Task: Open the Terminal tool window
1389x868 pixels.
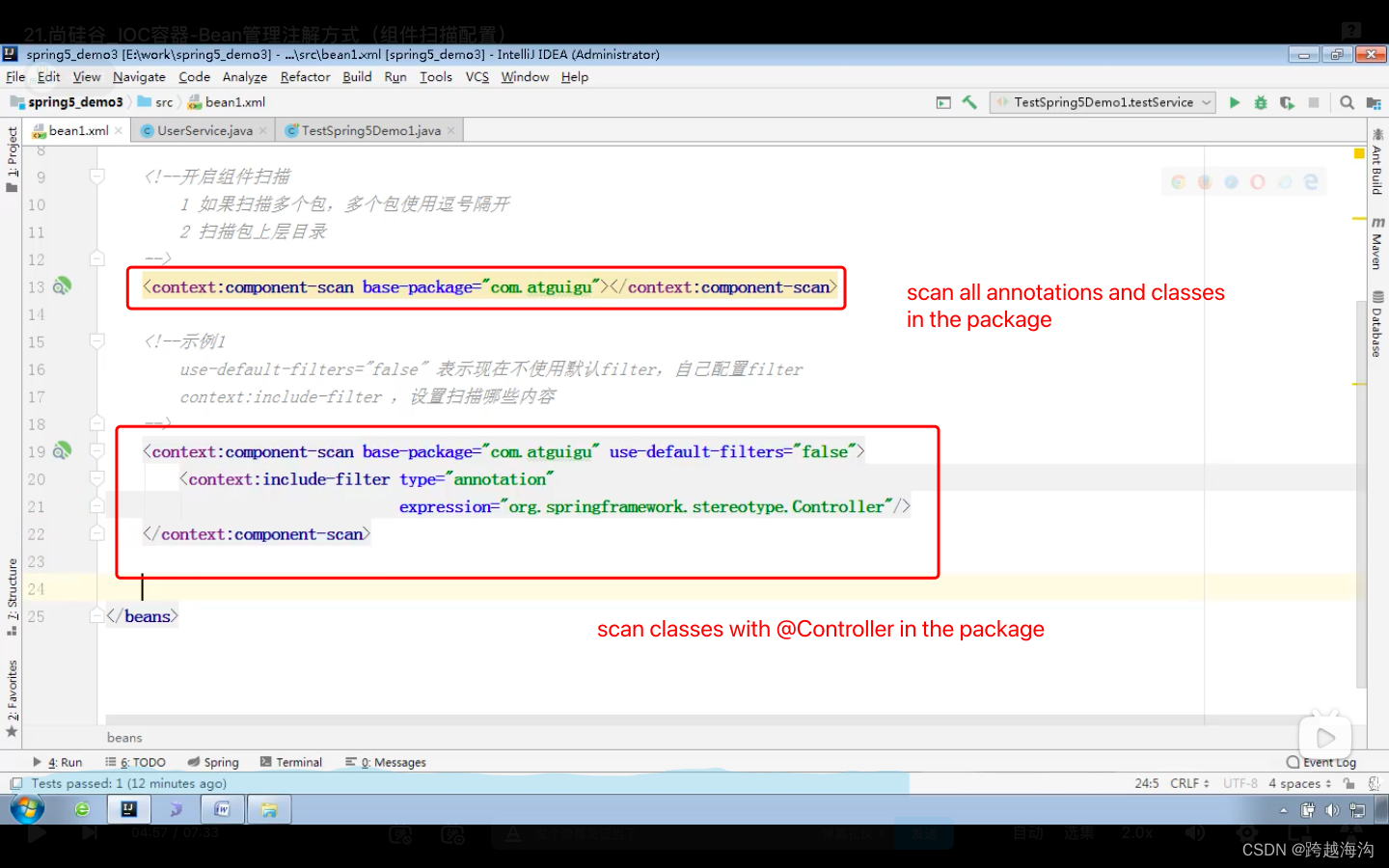Action: click(291, 762)
